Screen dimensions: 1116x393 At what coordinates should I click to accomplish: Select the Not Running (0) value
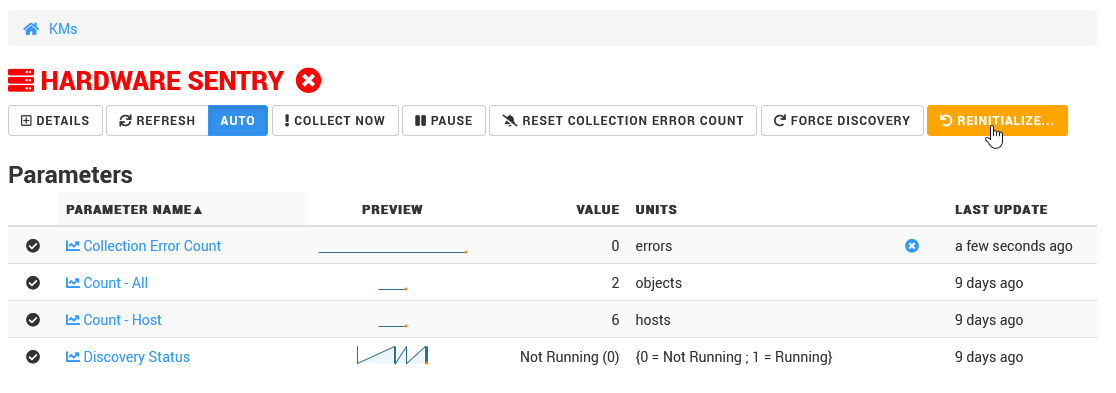pos(569,357)
